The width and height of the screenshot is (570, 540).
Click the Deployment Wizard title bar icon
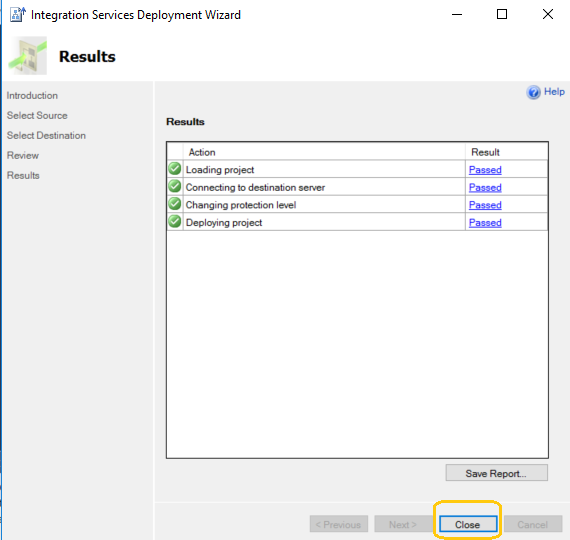17,15
